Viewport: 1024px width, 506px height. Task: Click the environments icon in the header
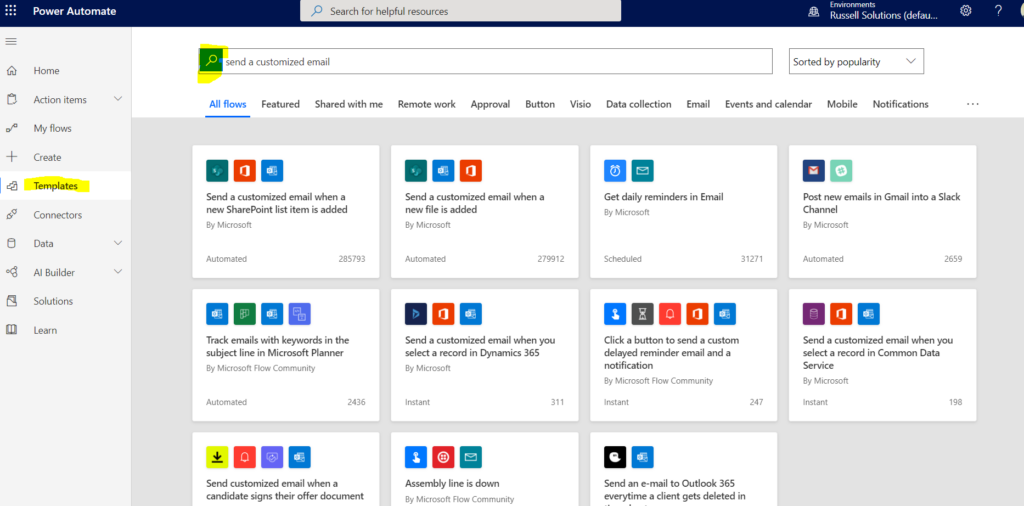point(814,11)
